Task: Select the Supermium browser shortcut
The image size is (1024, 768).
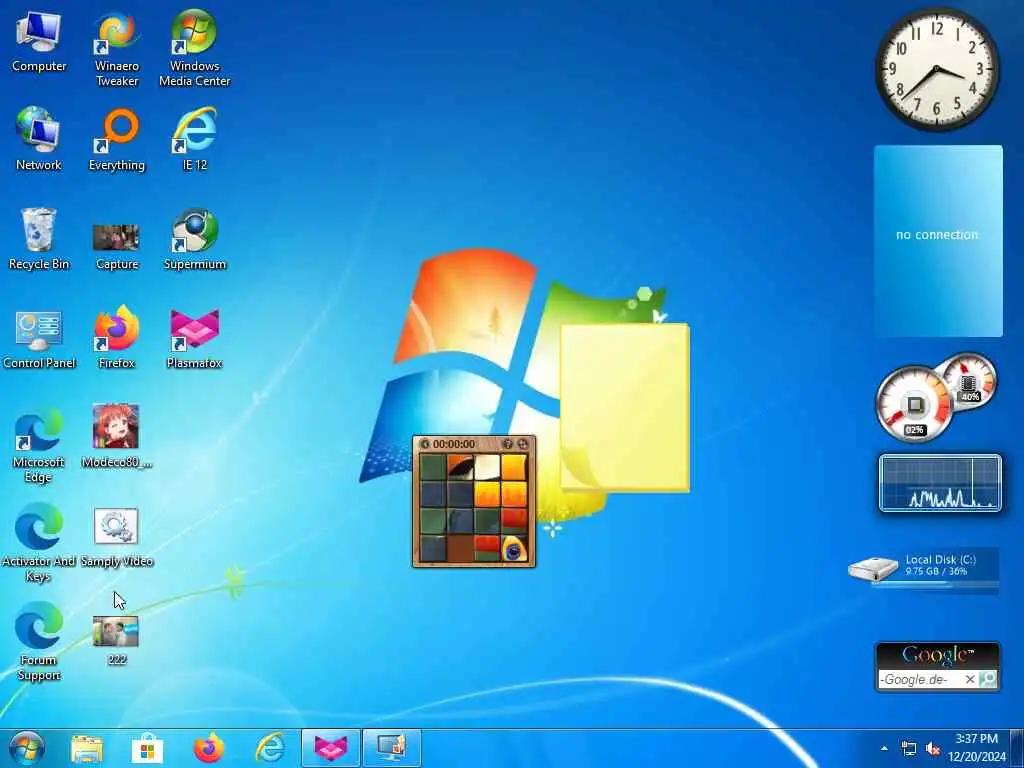Action: tap(195, 239)
